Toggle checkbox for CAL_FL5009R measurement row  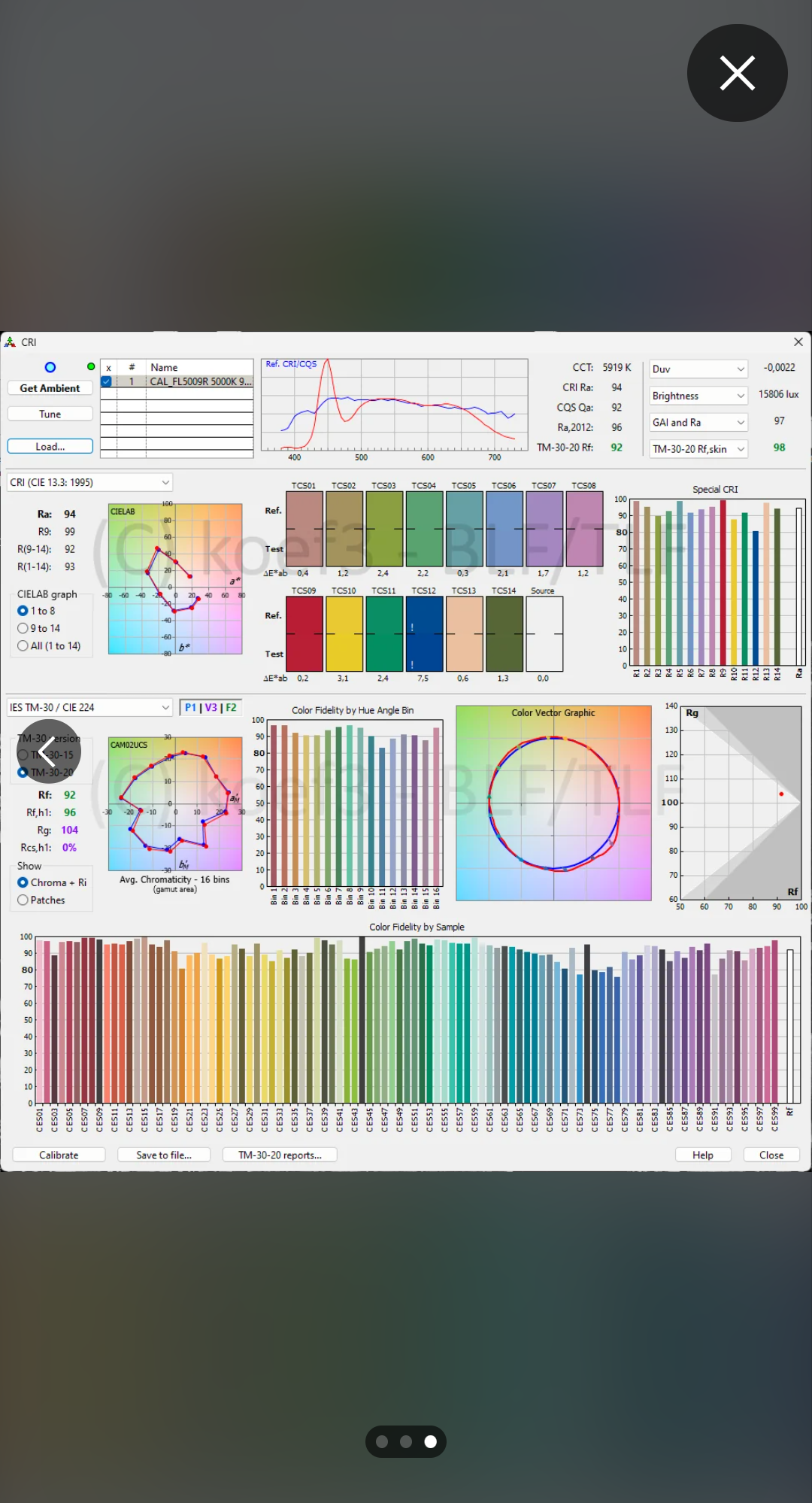click(x=107, y=381)
